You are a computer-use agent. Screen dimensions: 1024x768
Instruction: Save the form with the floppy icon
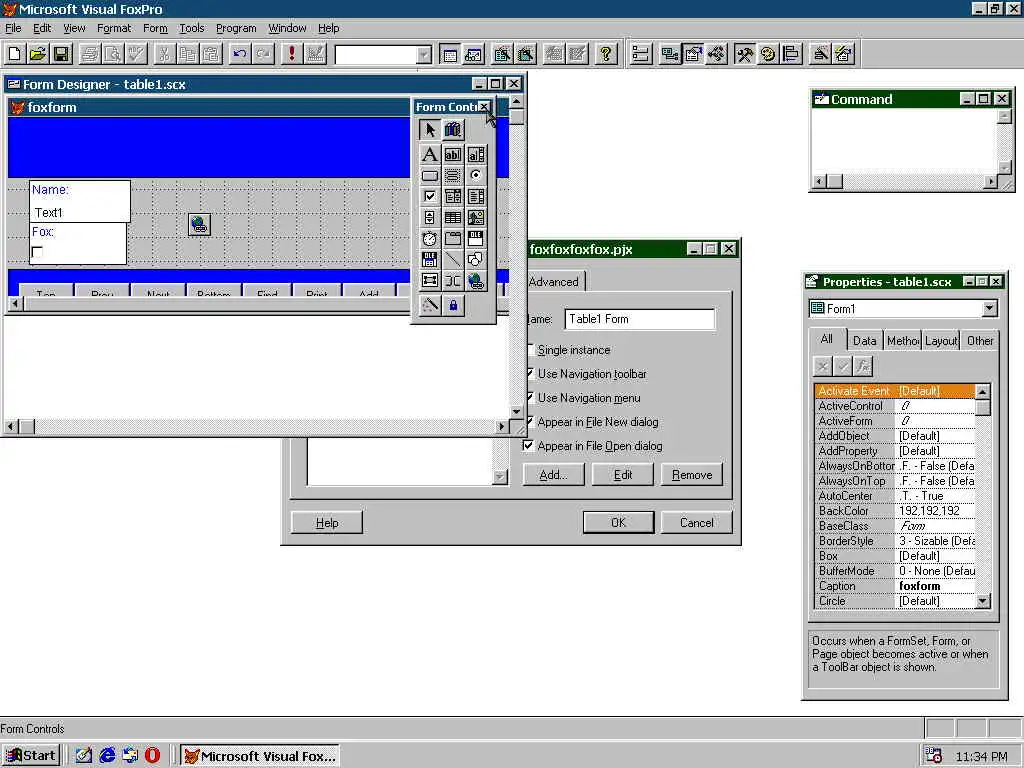point(61,54)
